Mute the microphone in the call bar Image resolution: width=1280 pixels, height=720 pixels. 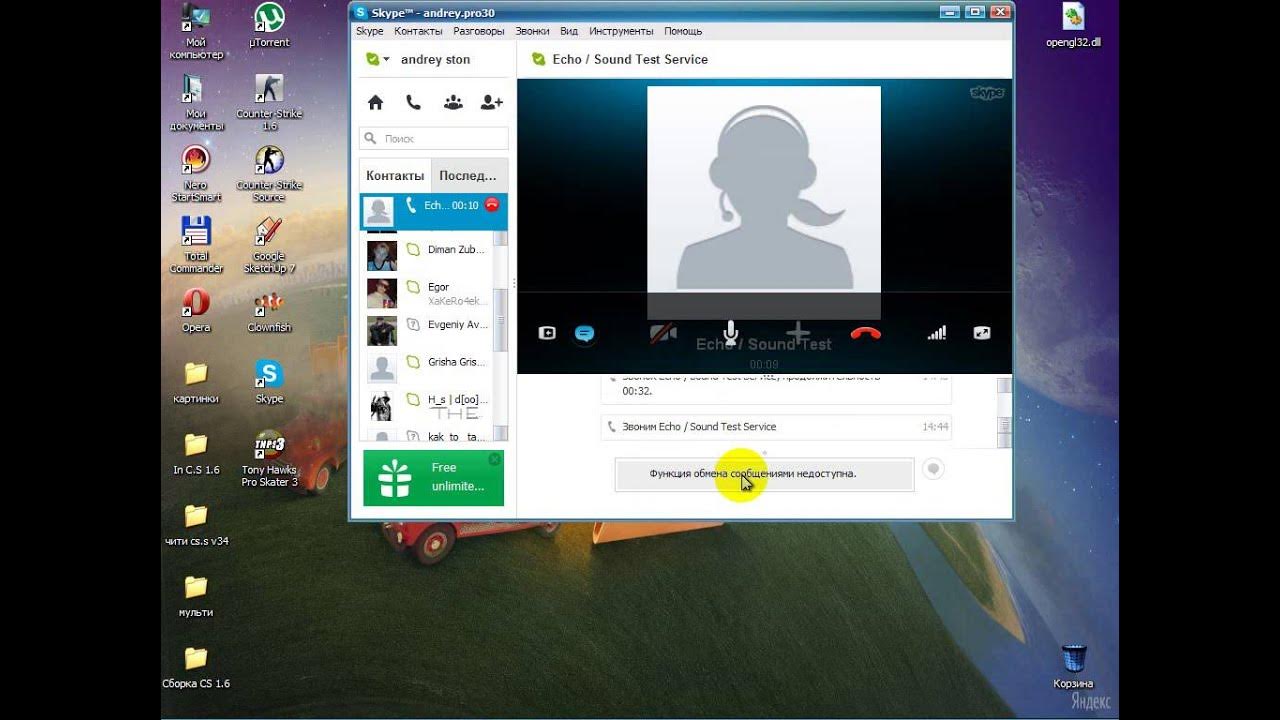tap(731, 333)
